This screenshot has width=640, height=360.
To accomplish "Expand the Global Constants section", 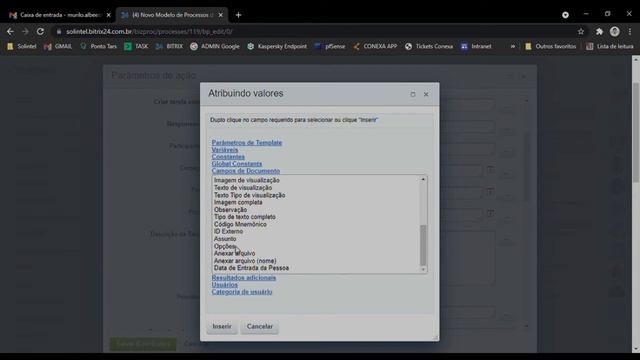I will [237, 164].
